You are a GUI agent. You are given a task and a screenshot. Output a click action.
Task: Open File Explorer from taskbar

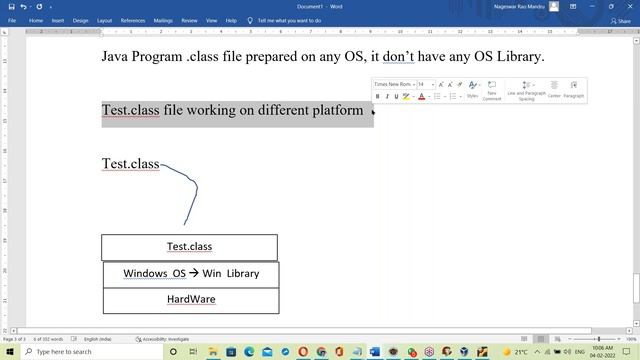coord(213,351)
